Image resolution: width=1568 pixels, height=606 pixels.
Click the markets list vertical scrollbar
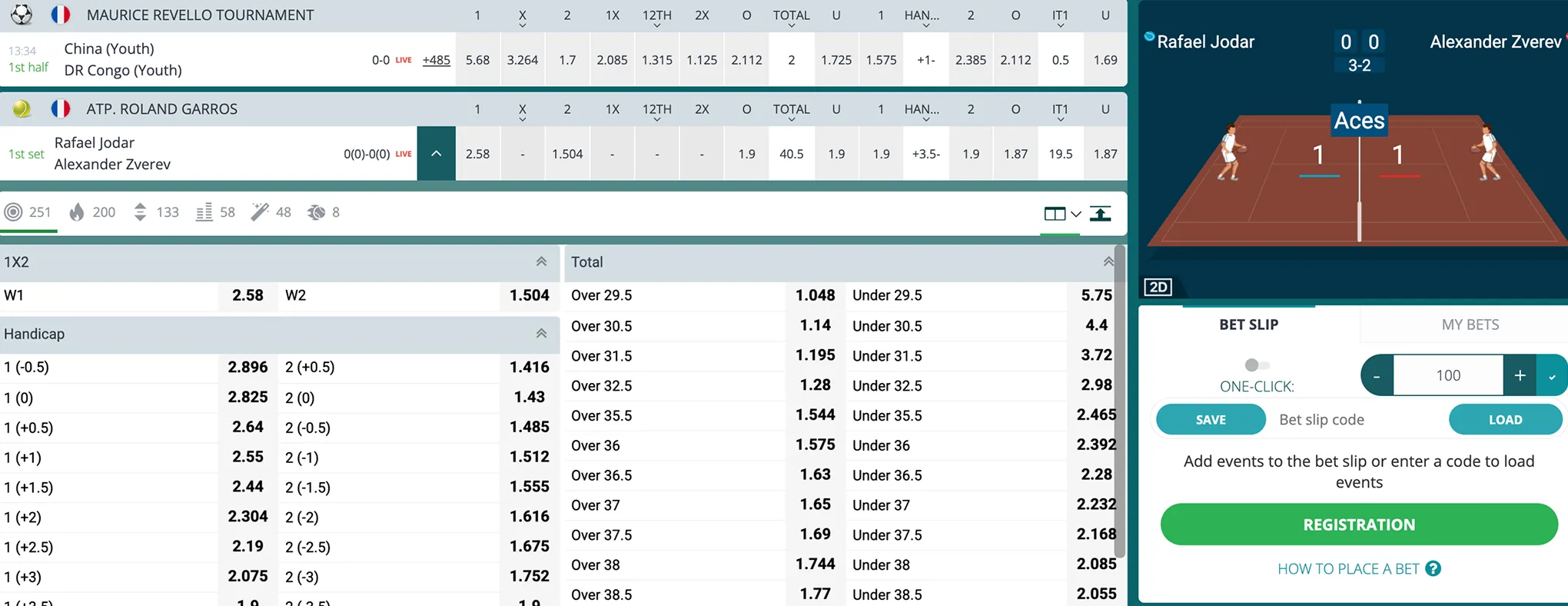(1120, 401)
